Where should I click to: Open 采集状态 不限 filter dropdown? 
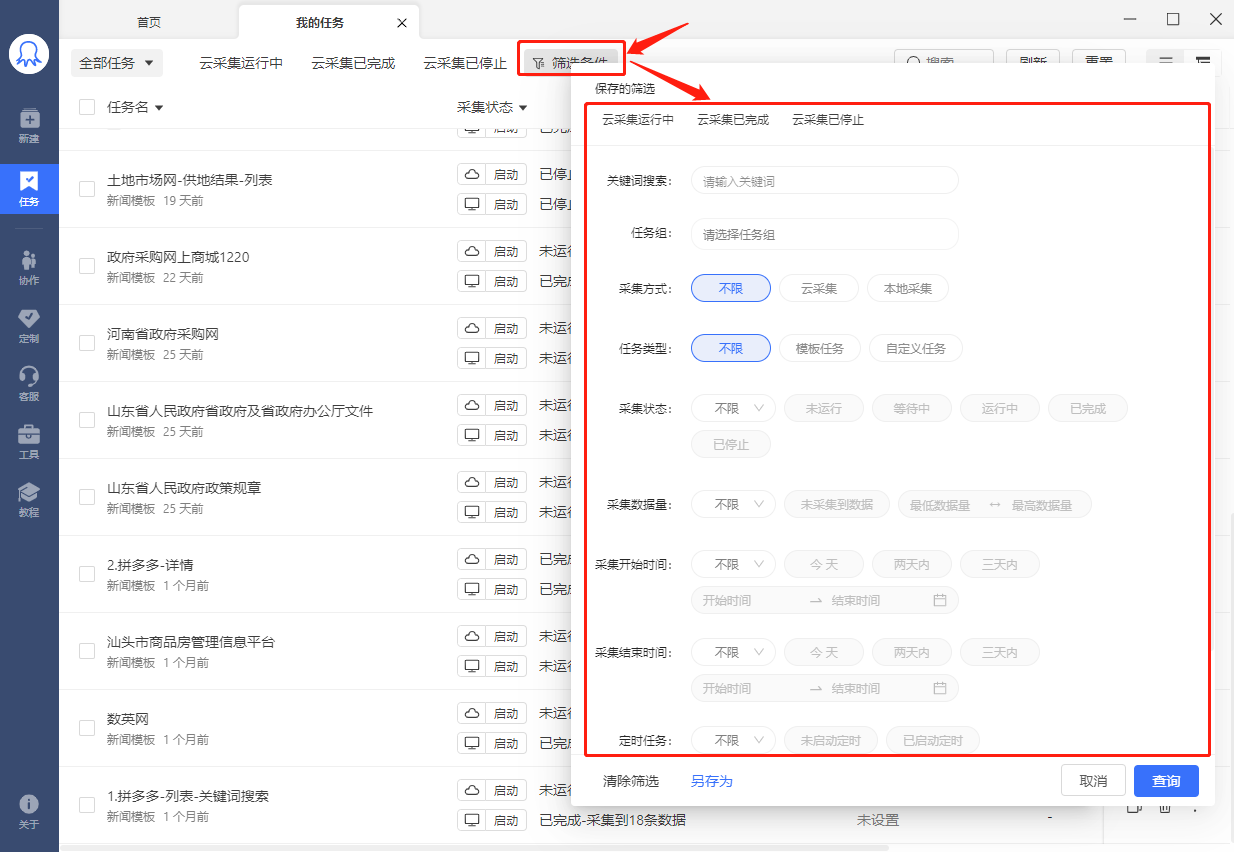[x=733, y=408]
